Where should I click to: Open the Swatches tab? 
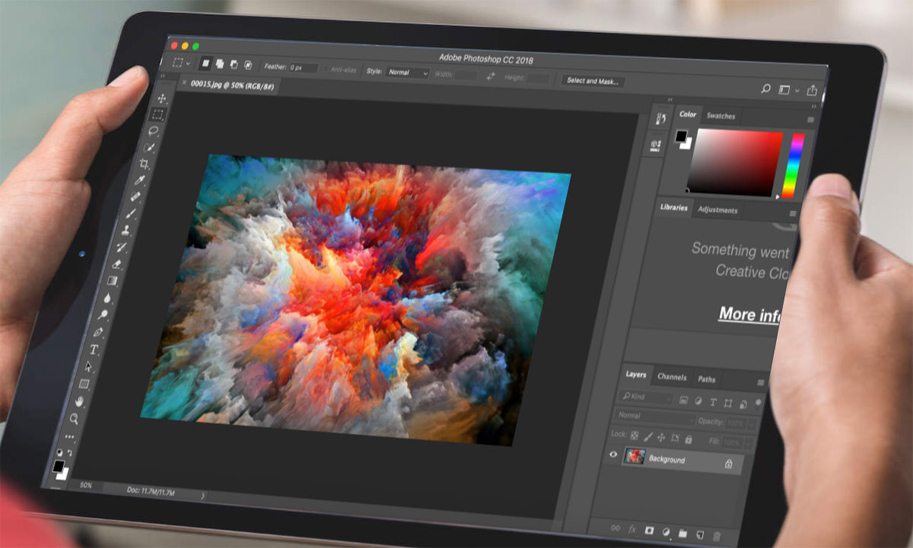tap(720, 116)
